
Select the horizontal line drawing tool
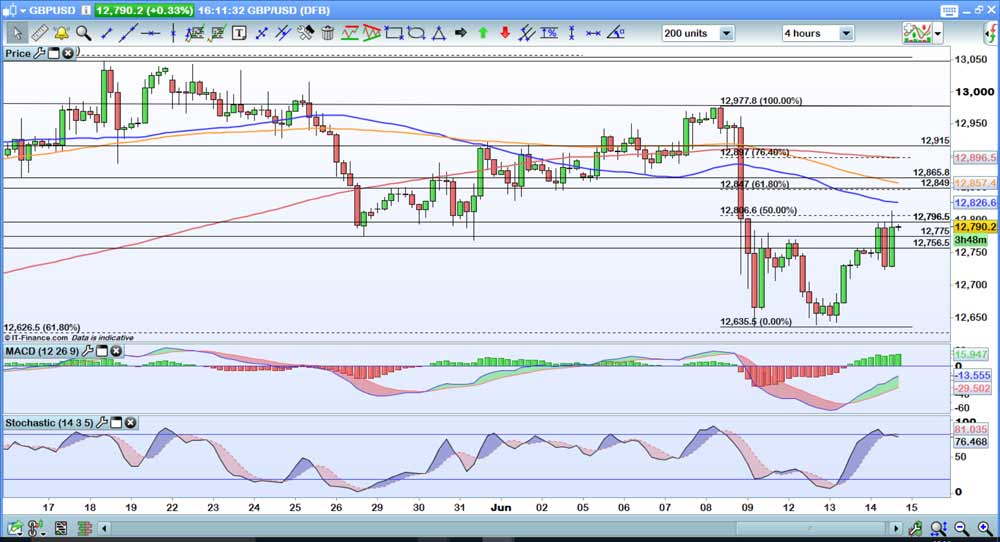(151, 33)
